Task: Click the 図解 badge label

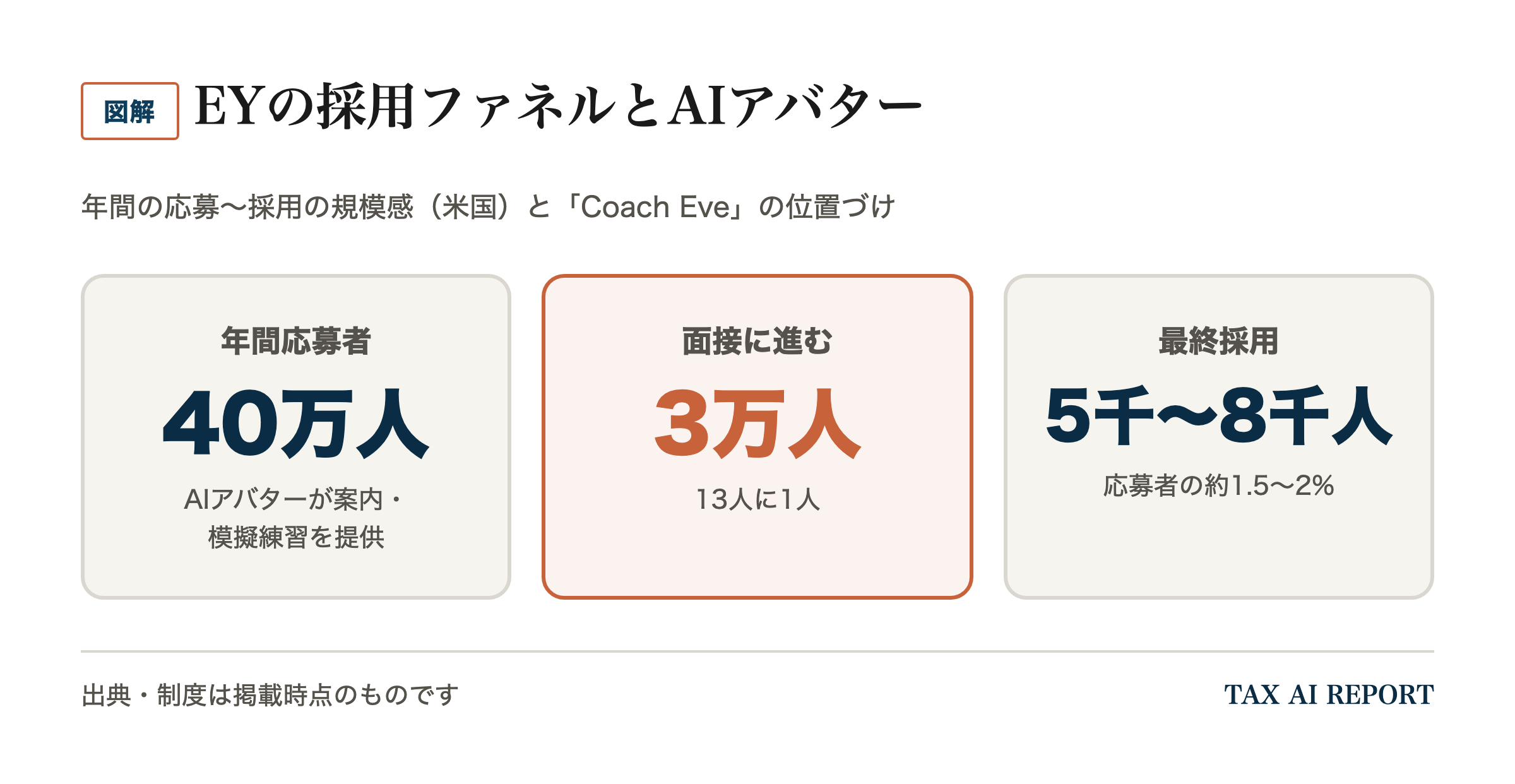Action: point(129,111)
